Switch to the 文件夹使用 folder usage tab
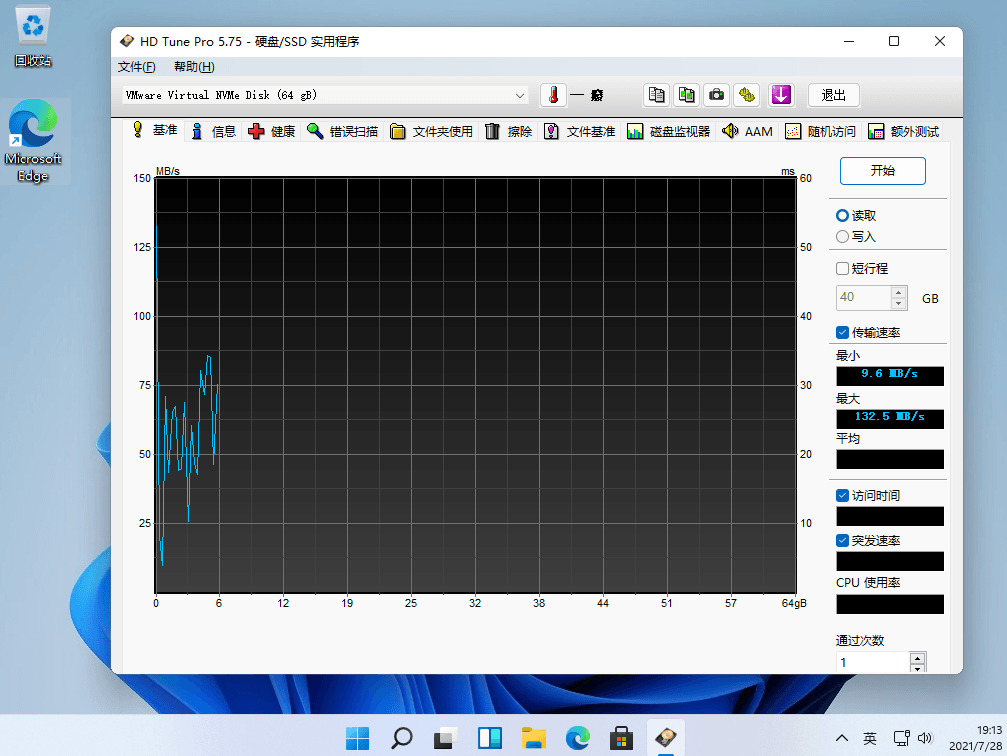The width and height of the screenshot is (1007, 756). click(431, 132)
